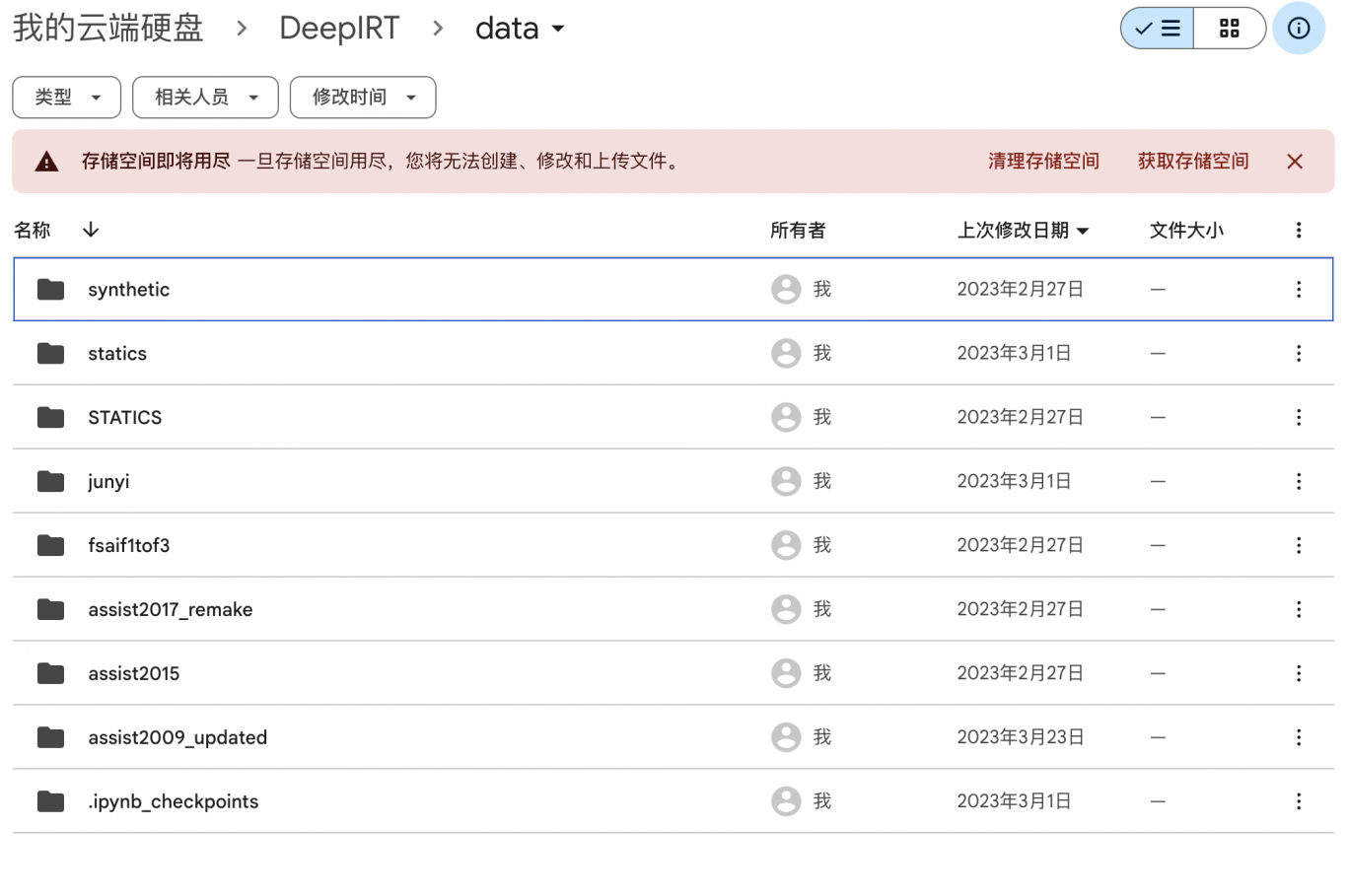Click the assist2017_remake folder icon
Image resolution: width=1347 pixels, height=896 pixels.
(50, 609)
